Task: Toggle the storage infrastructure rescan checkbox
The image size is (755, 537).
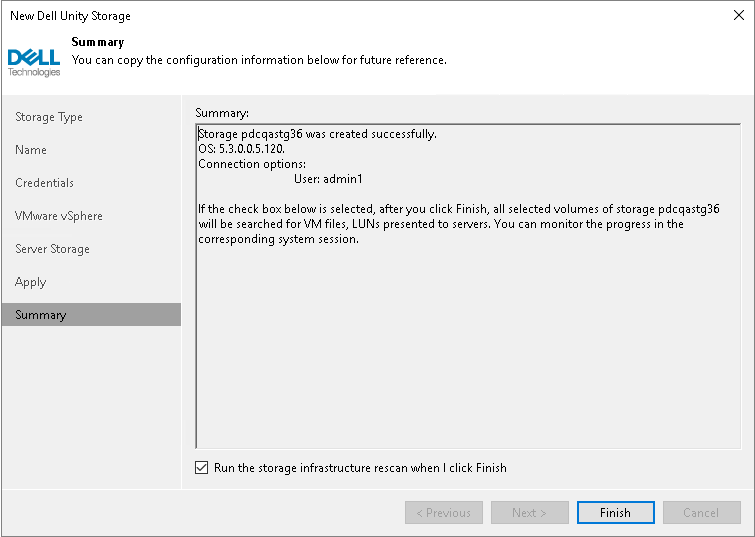Action: pyautogui.click(x=201, y=468)
